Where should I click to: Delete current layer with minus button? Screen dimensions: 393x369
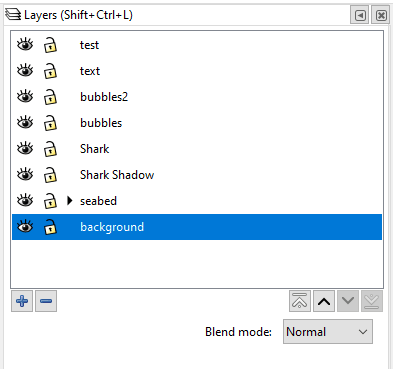pyautogui.click(x=46, y=301)
